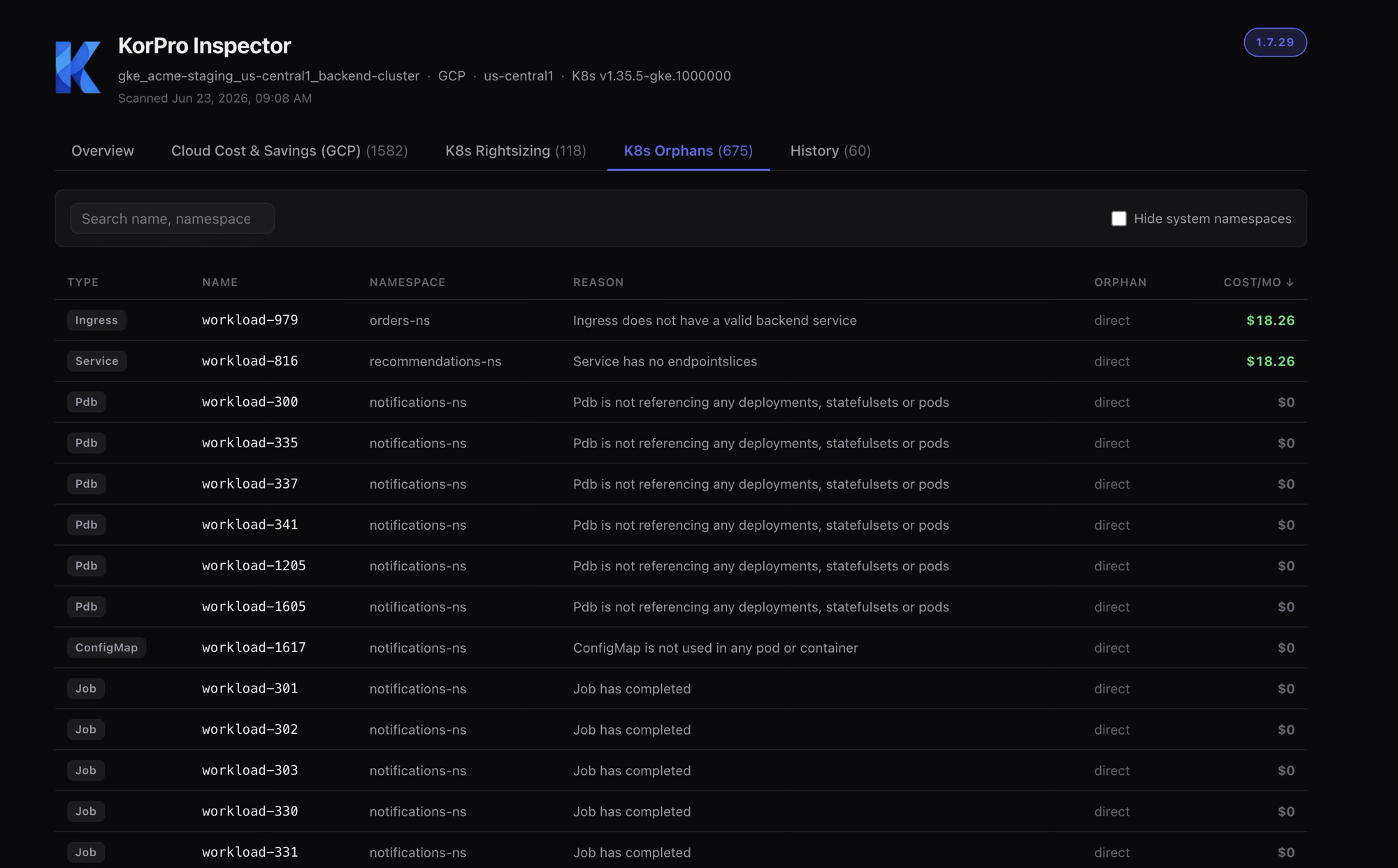Enable Hide system namespaces checkbox
The image size is (1398, 868).
click(1118, 219)
